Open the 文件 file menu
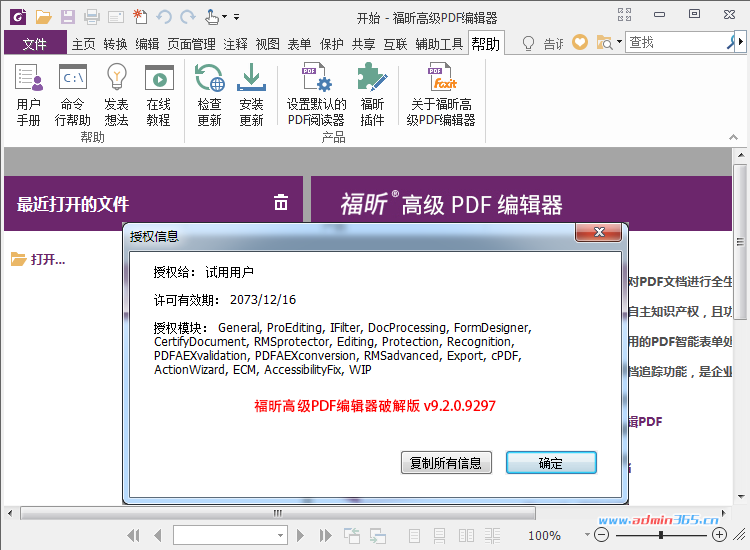750x550 pixels. (35, 44)
